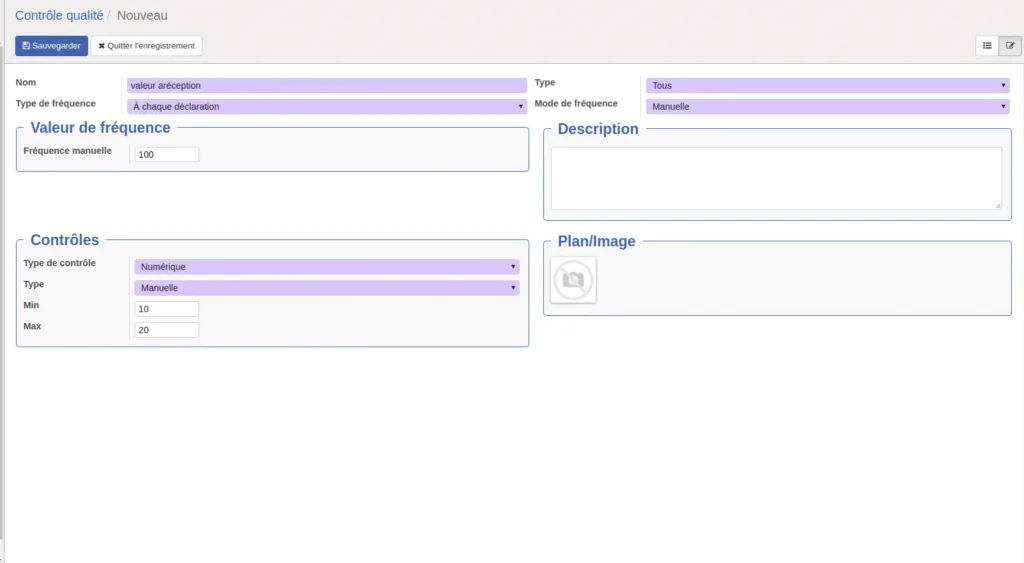Open the Type de contrôle dropdown
Image resolution: width=1024 pixels, height=563 pixels.
pyautogui.click(x=327, y=266)
